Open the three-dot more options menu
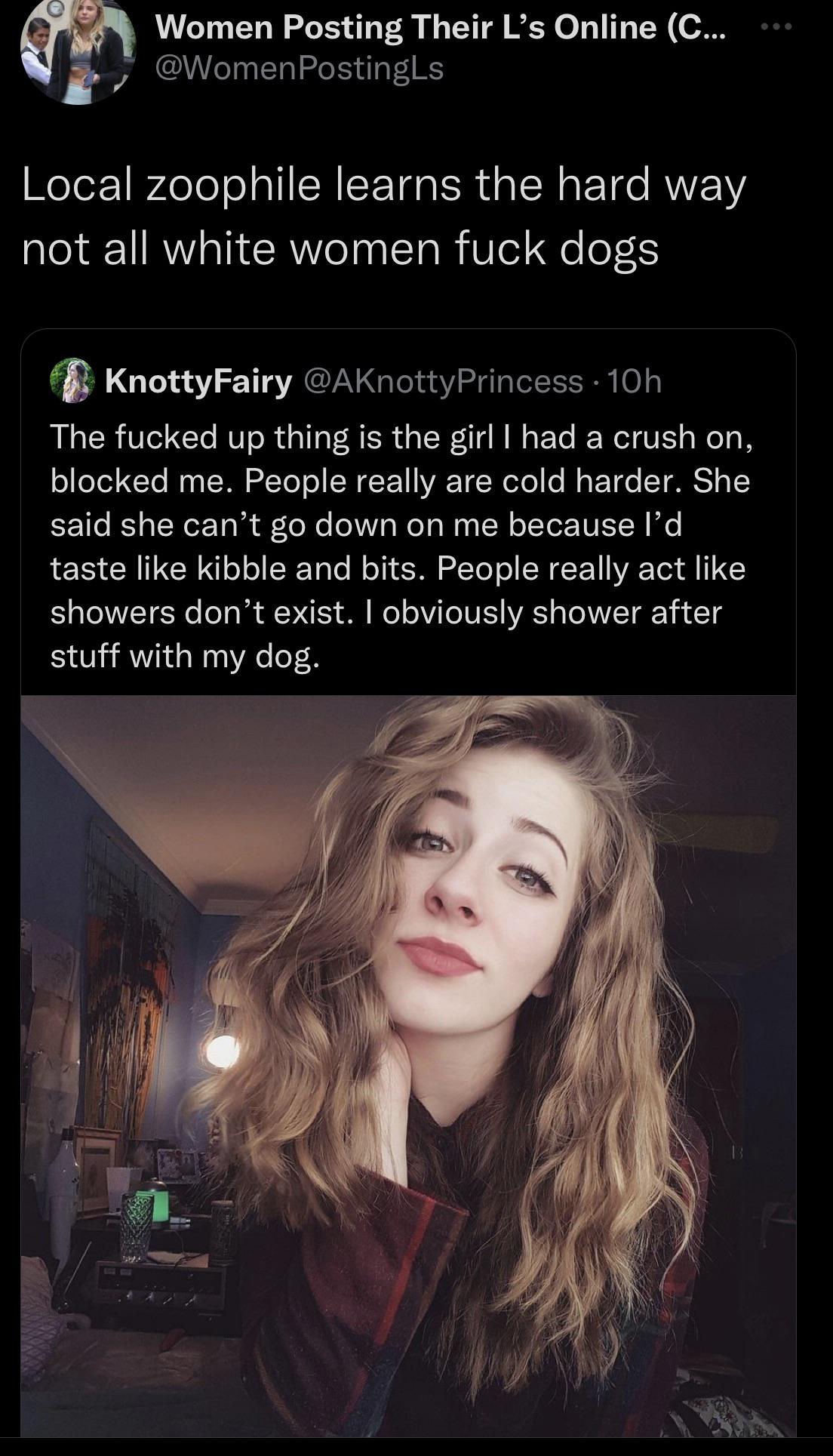 [776, 28]
